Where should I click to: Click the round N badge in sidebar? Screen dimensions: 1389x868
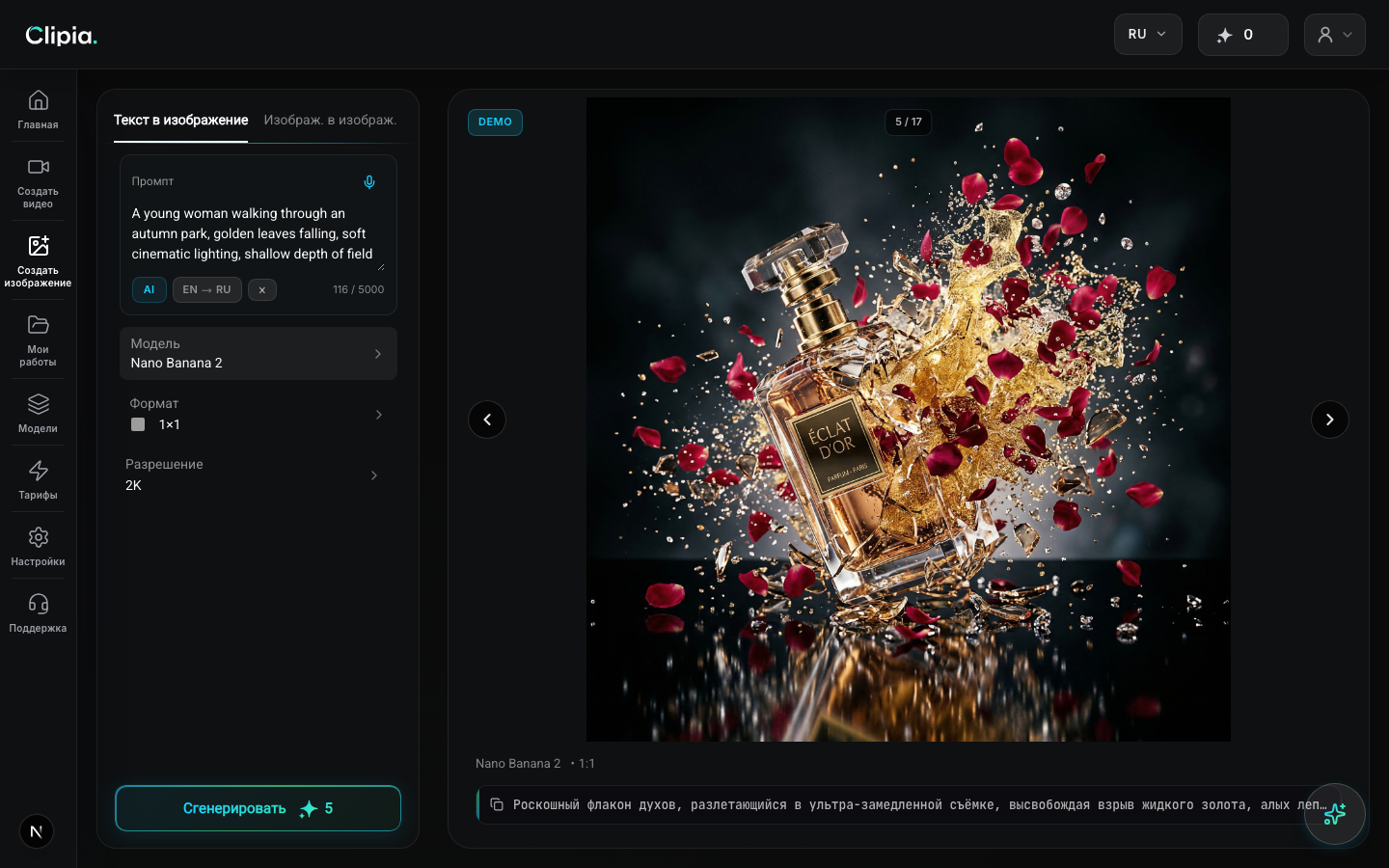pos(37,831)
